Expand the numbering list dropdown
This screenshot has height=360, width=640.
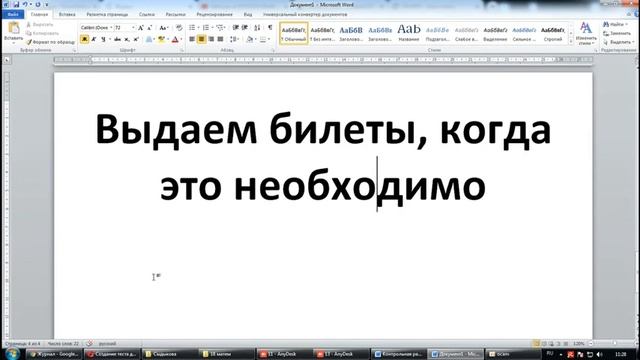(212, 28)
